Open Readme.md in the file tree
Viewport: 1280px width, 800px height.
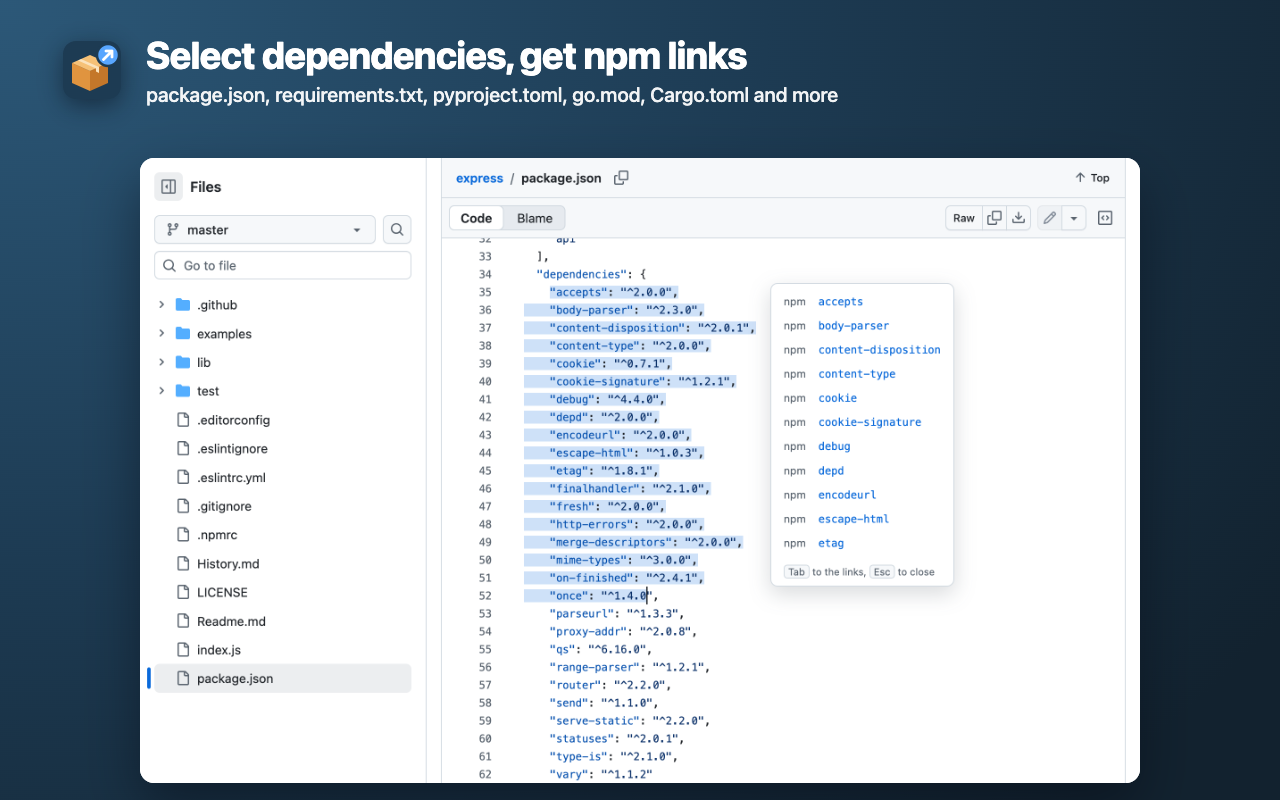231,621
